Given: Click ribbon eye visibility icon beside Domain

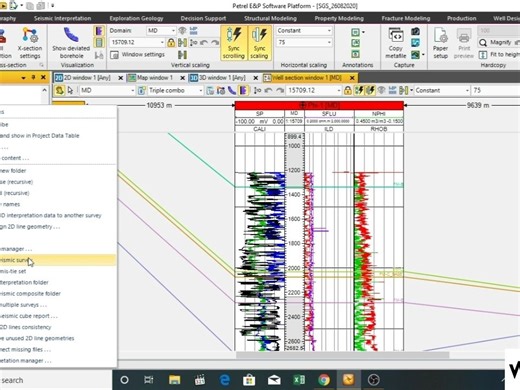Looking at the screenshot, I should 182,31.
